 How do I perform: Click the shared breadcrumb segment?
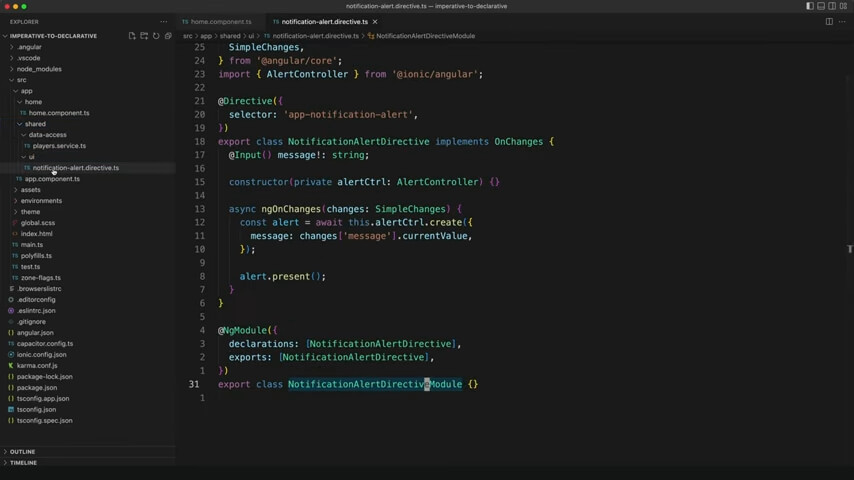point(230,36)
